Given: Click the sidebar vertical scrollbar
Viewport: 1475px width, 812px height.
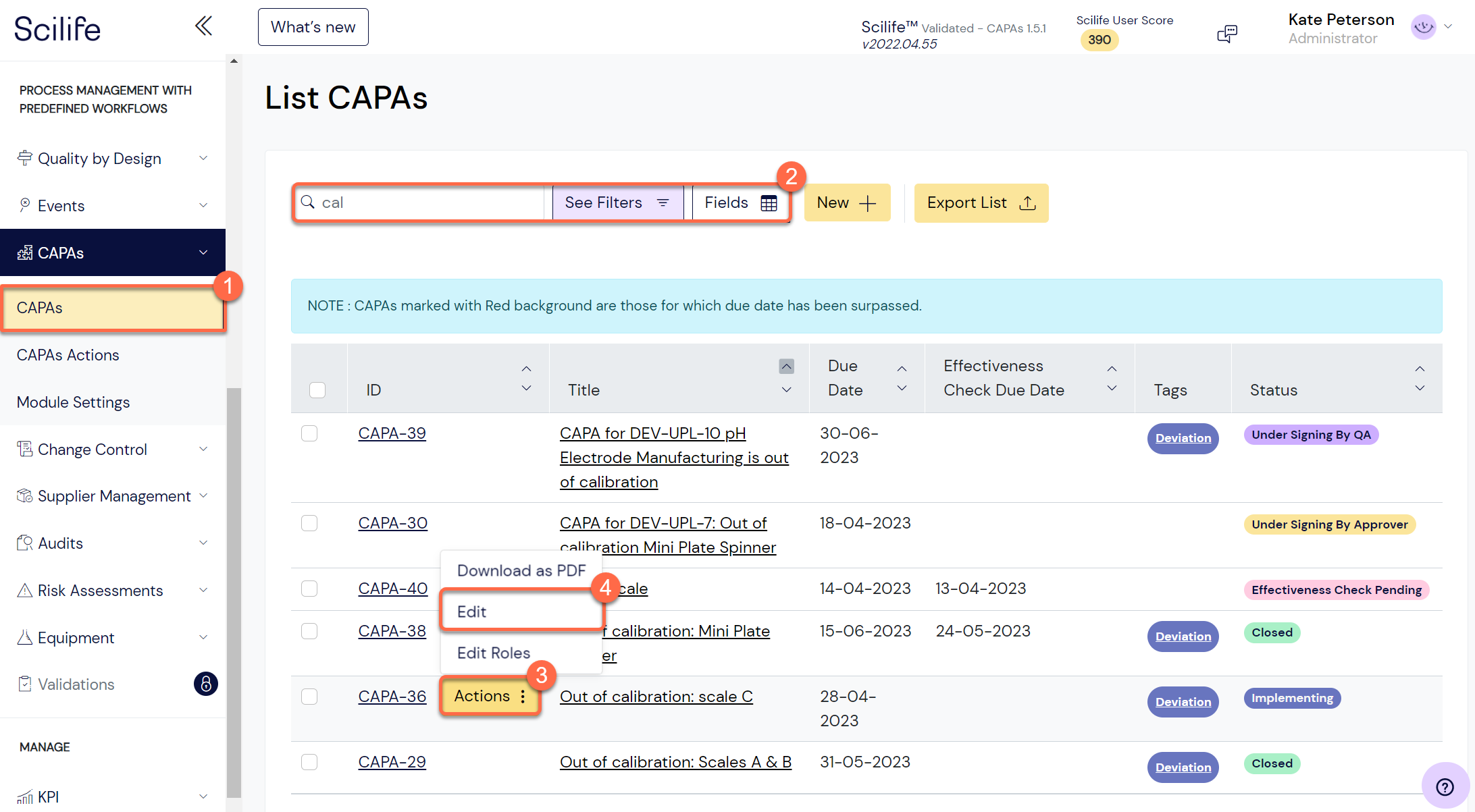Looking at the screenshot, I should tap(234, 592).
